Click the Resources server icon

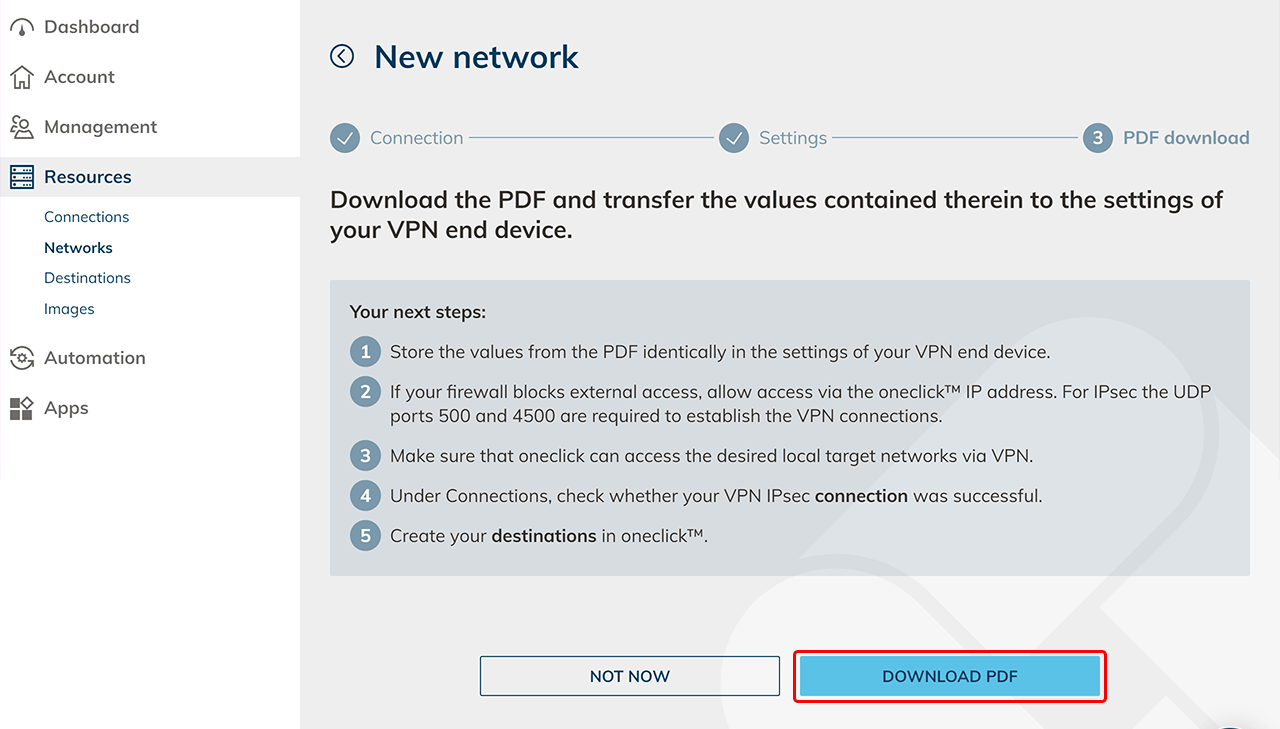point(21,177)
